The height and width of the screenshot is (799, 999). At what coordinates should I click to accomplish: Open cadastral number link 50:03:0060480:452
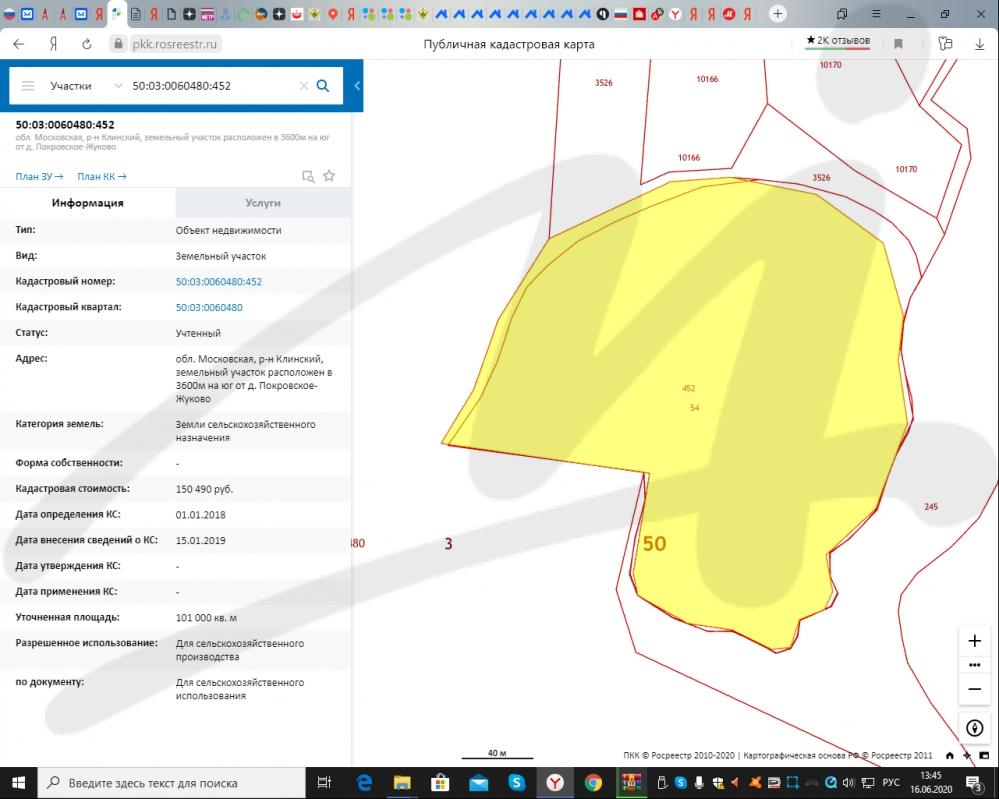(x=219, y=282)
